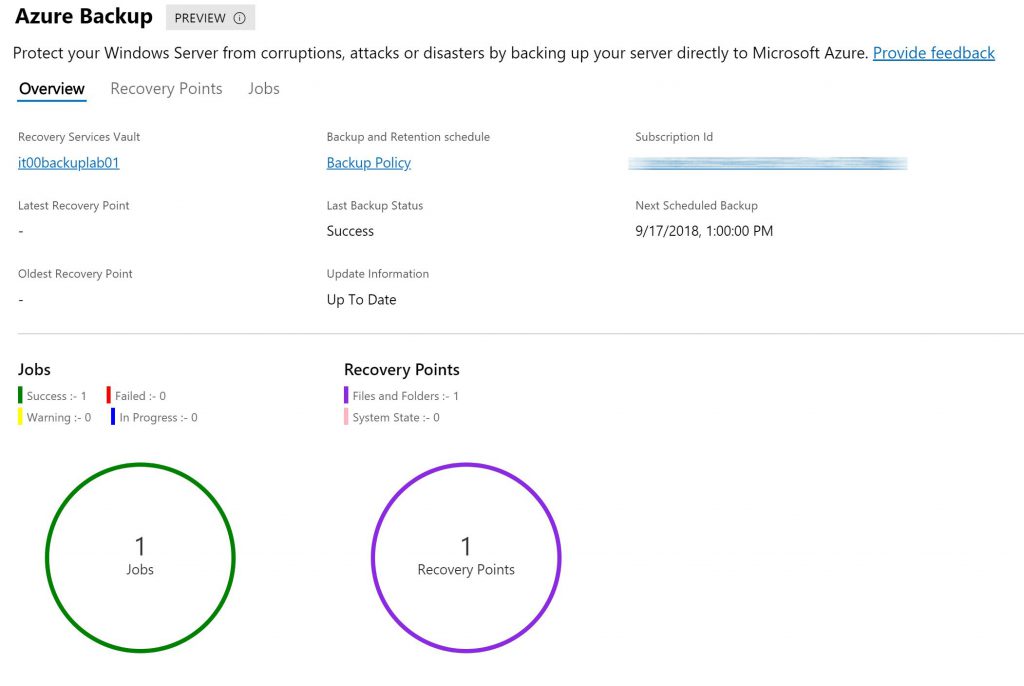Click the purple Files and Folders swatch
1024x686 pixels.
pos(346,395)
